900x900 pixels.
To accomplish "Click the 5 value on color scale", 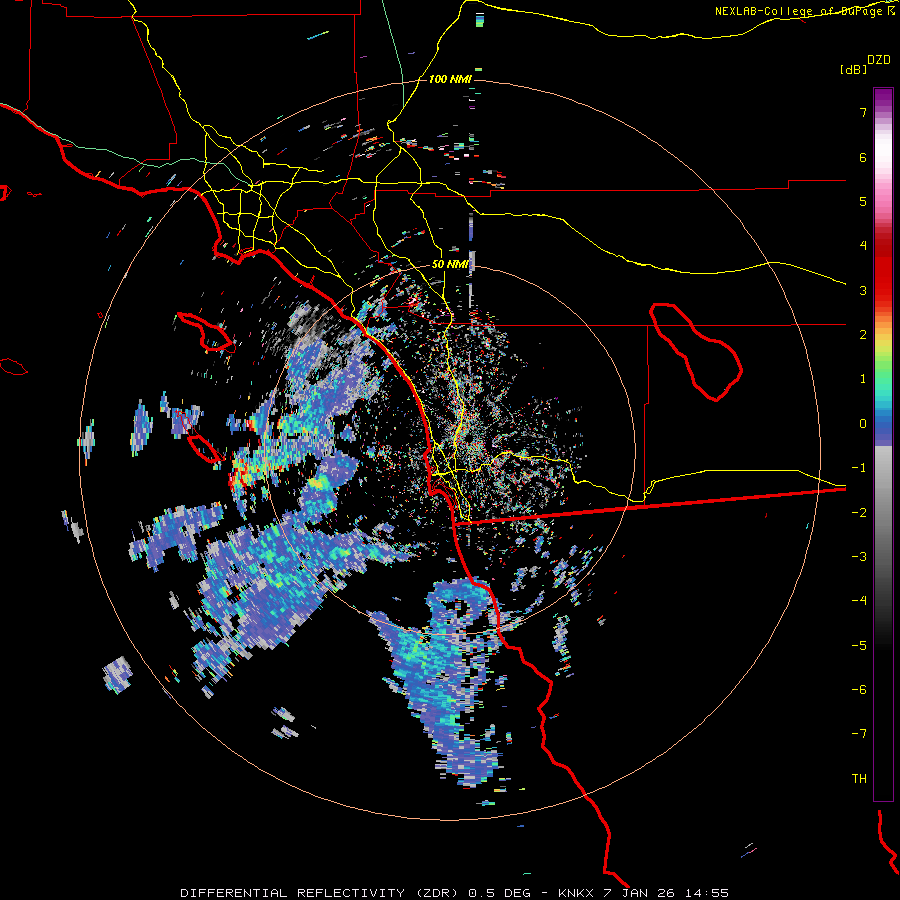I will (x=863, y=201).
